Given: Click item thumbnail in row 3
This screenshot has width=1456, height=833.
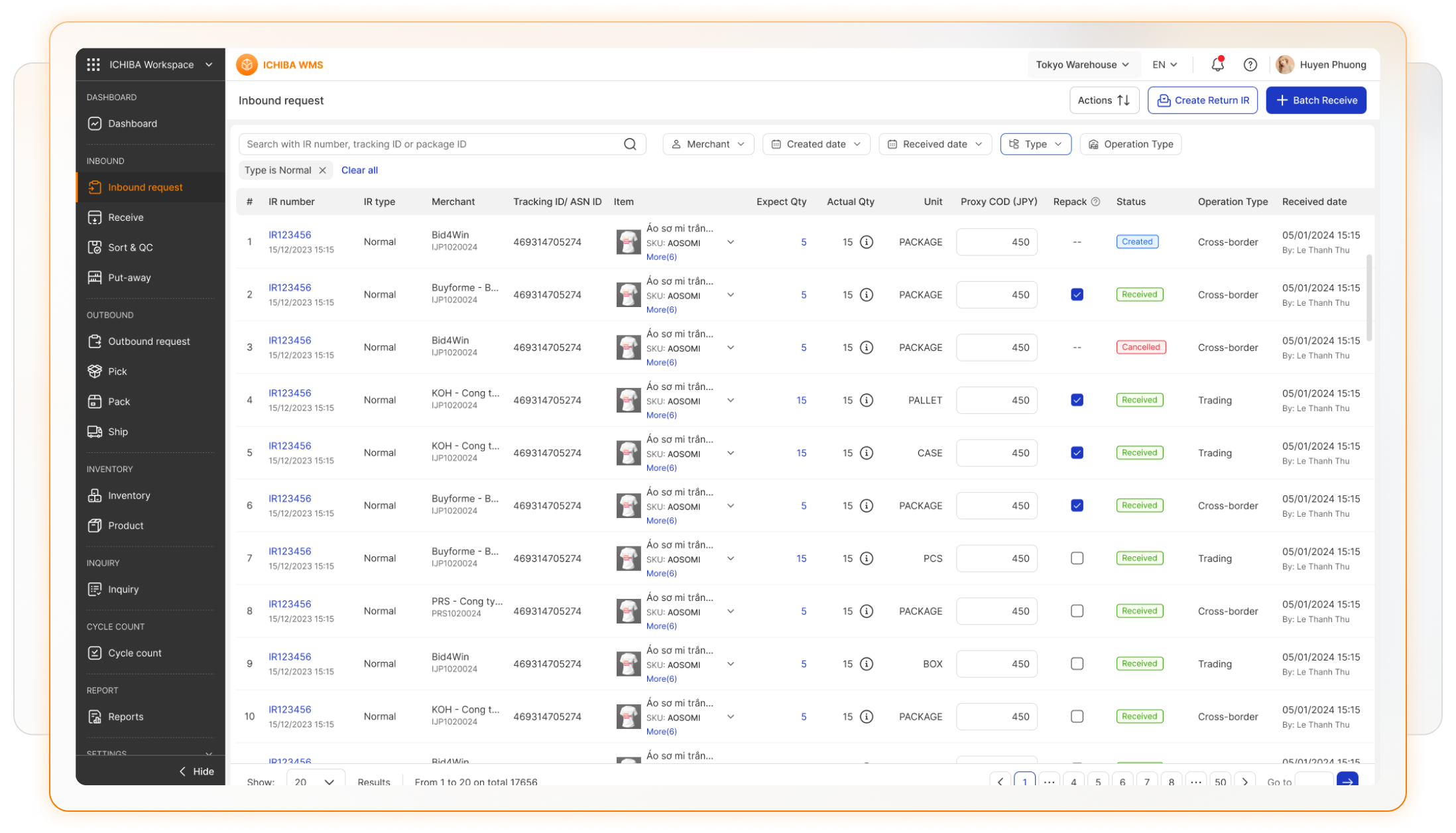Looking at the screenshot, I should click(x=629, y=348).
